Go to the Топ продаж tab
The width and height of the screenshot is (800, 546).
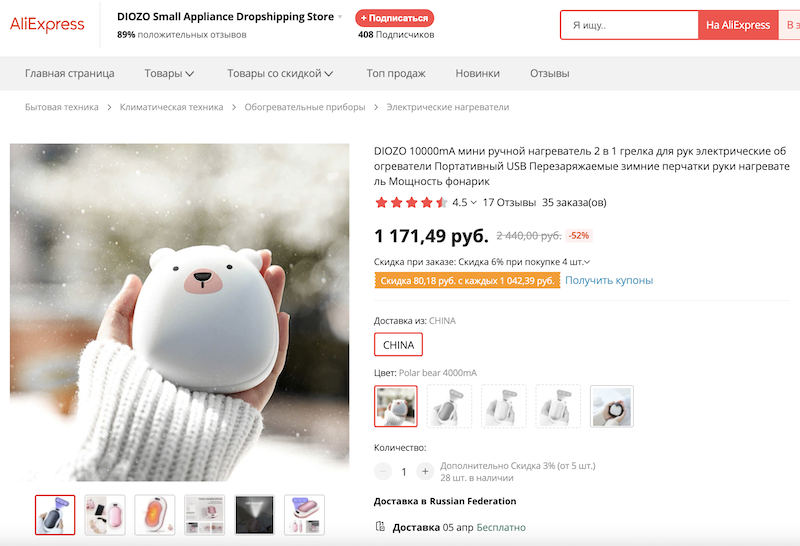tap(396, 73)
